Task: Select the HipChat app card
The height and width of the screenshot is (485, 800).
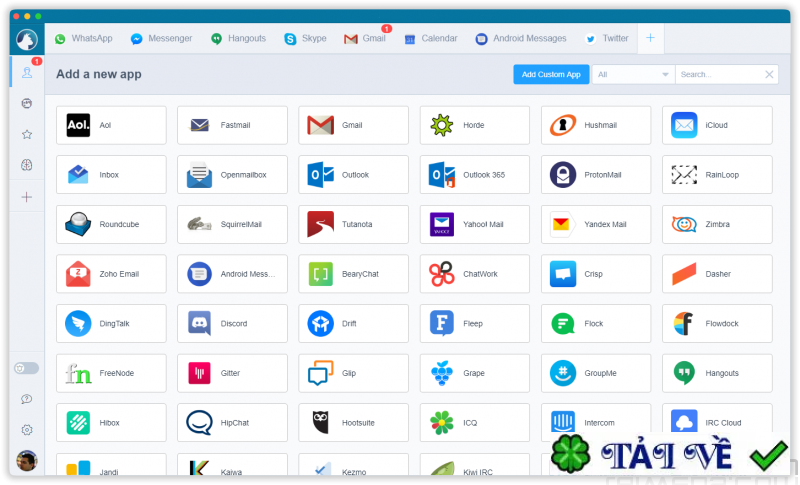Action: click(232, 423)
